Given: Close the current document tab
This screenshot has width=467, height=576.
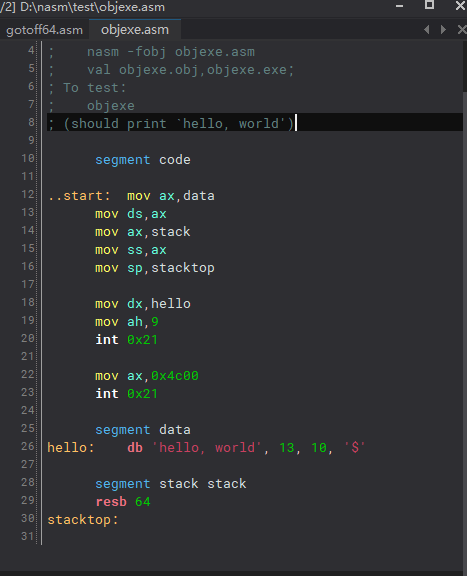Looking at the screenshot, I should pos(462,29).
